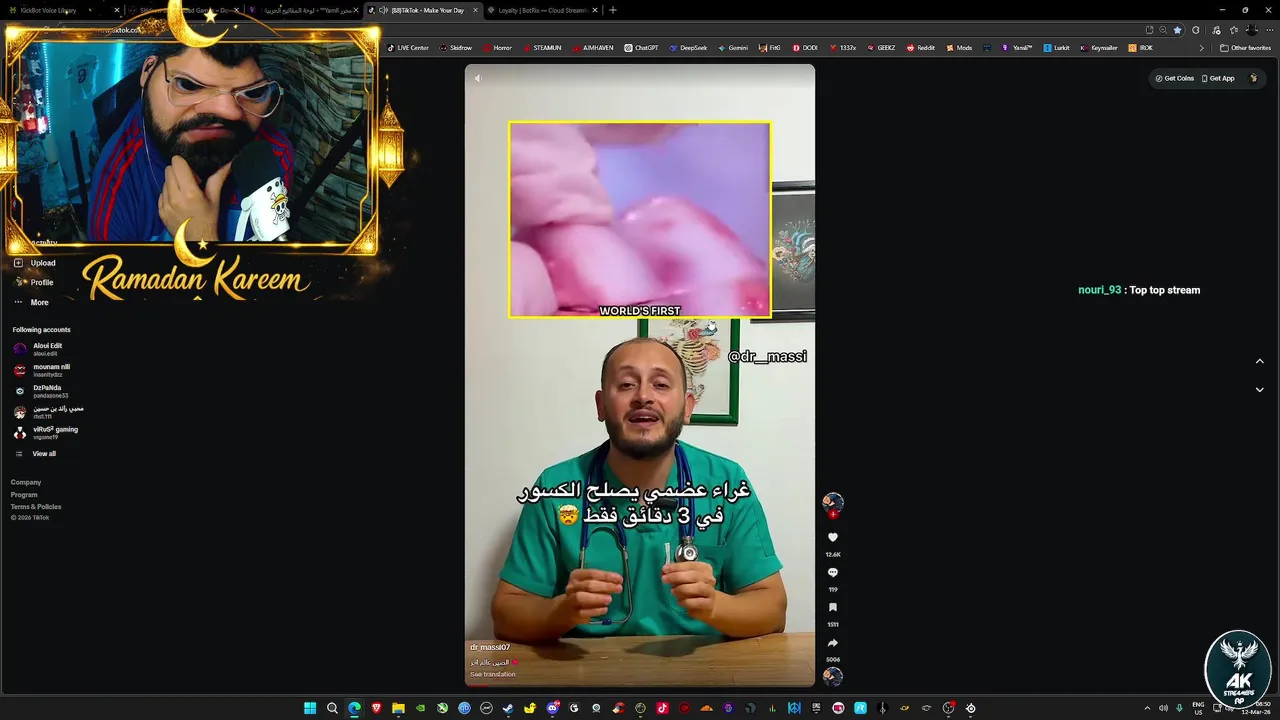
Task: Open Gemini bookmark
Action: [732, 48]
